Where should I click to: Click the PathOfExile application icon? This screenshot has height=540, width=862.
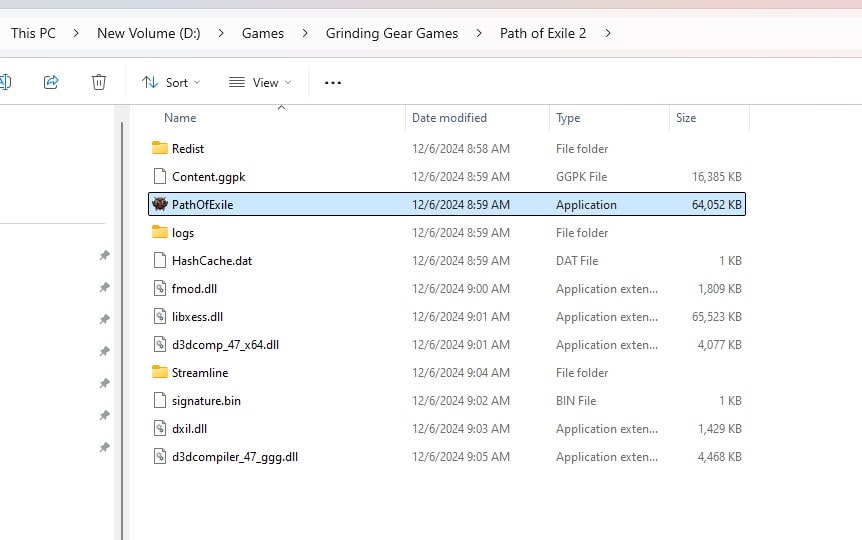(x=160, y=205)
